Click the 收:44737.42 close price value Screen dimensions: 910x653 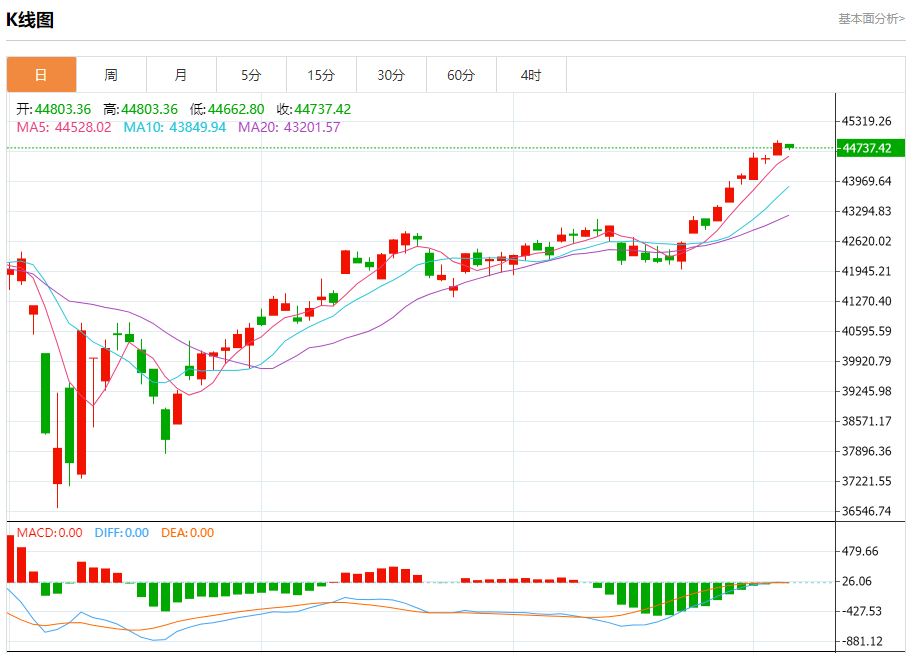coord(314,109)
